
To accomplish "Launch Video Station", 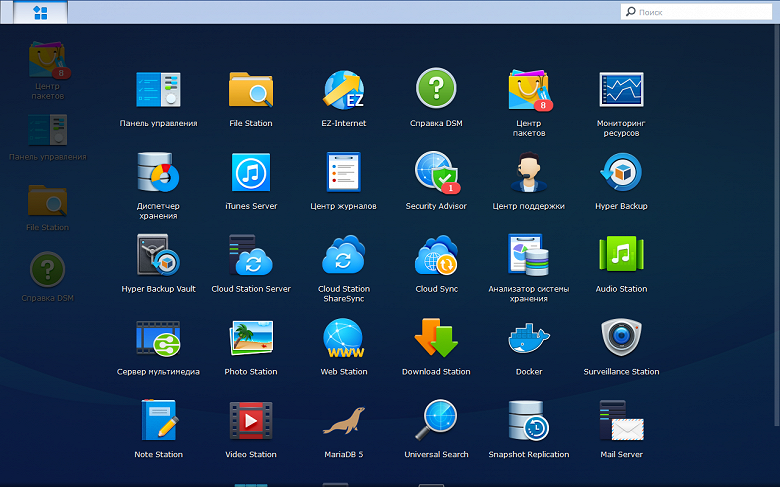I will (251, 422).
